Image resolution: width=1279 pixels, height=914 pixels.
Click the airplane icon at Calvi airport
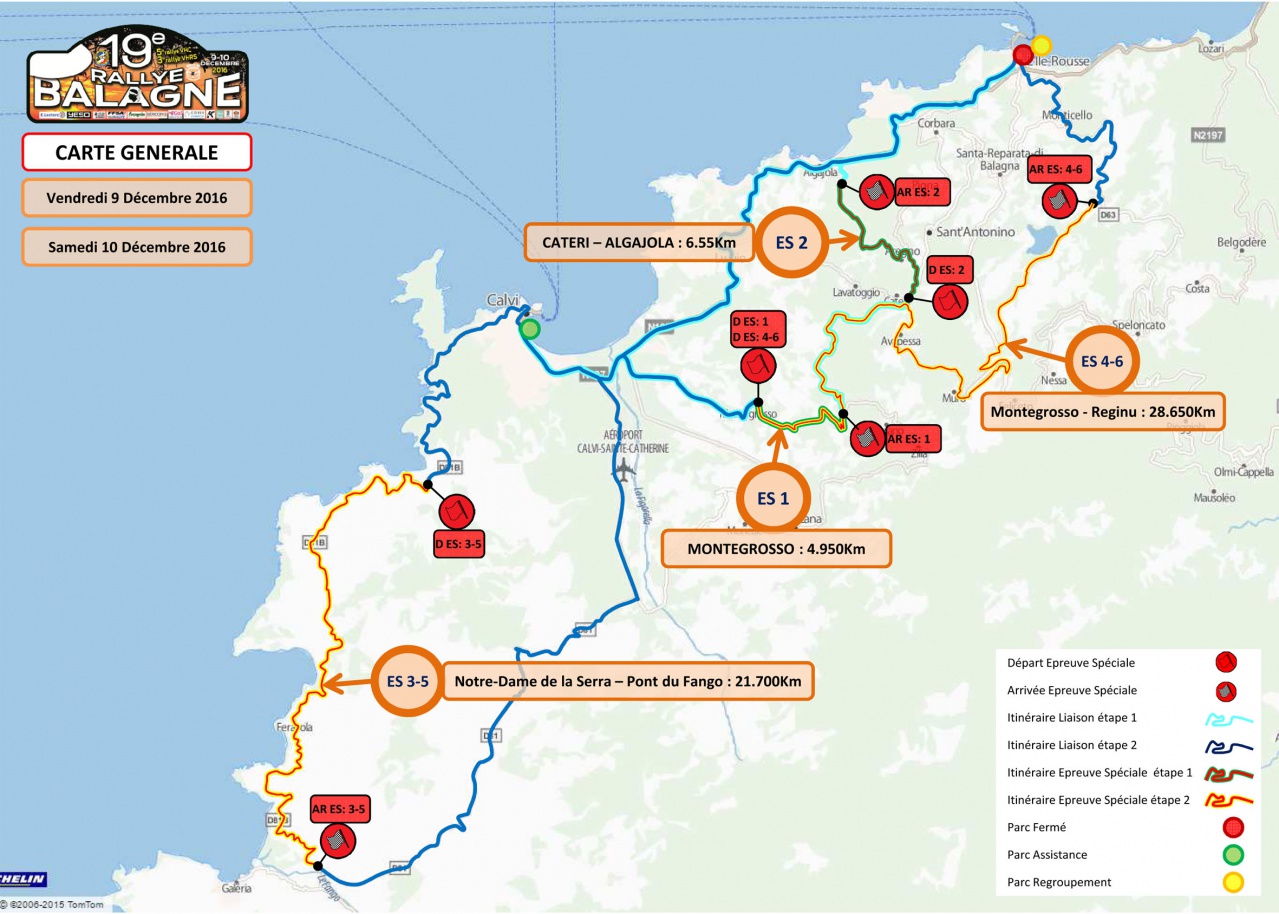point(626,468)
